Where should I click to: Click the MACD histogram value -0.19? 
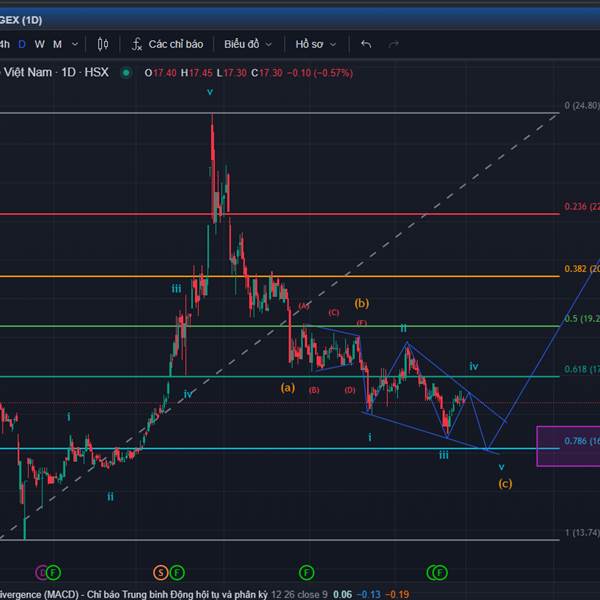click(x=397, y=595)
